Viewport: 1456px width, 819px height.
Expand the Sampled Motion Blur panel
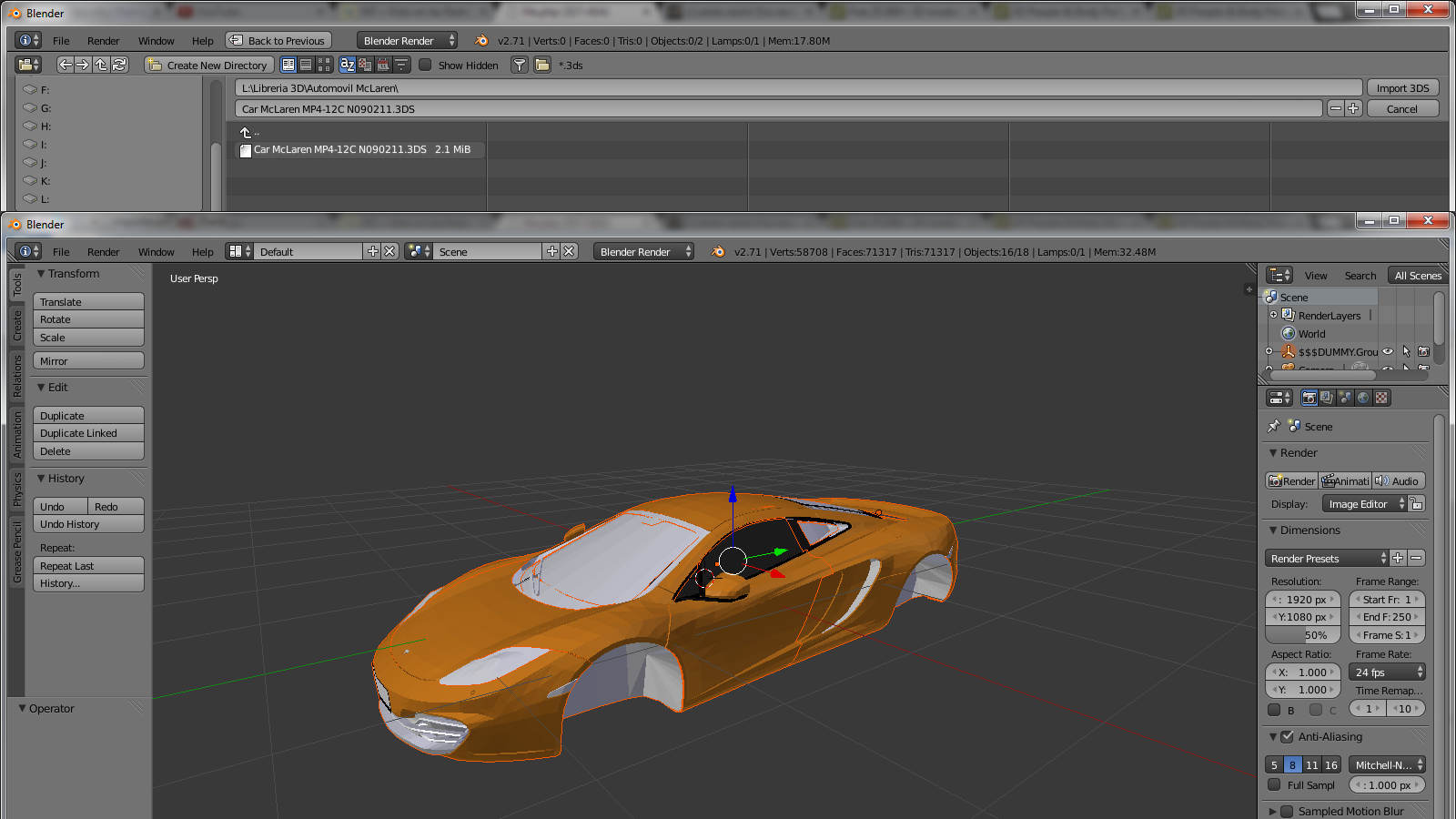click(x=1272, y=811)
